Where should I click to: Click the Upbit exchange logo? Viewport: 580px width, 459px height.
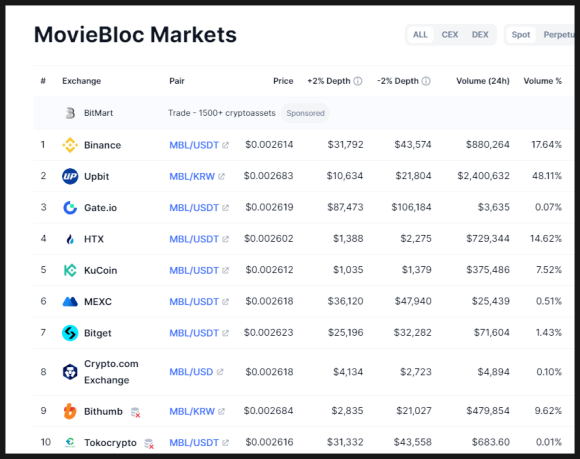(70, 176)
